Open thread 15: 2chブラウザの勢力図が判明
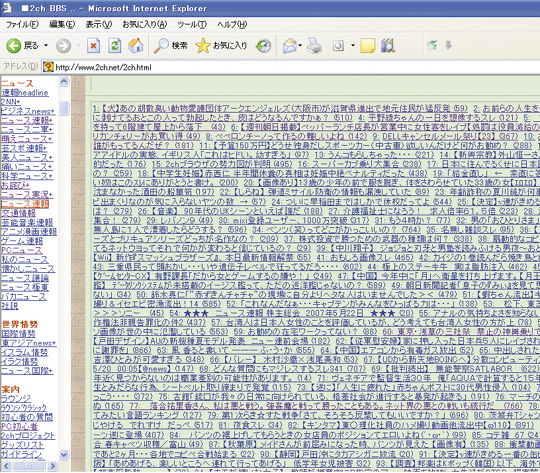The width and height of the screenshot is (540, 473). pyautogui.click(x=222, y=164)
